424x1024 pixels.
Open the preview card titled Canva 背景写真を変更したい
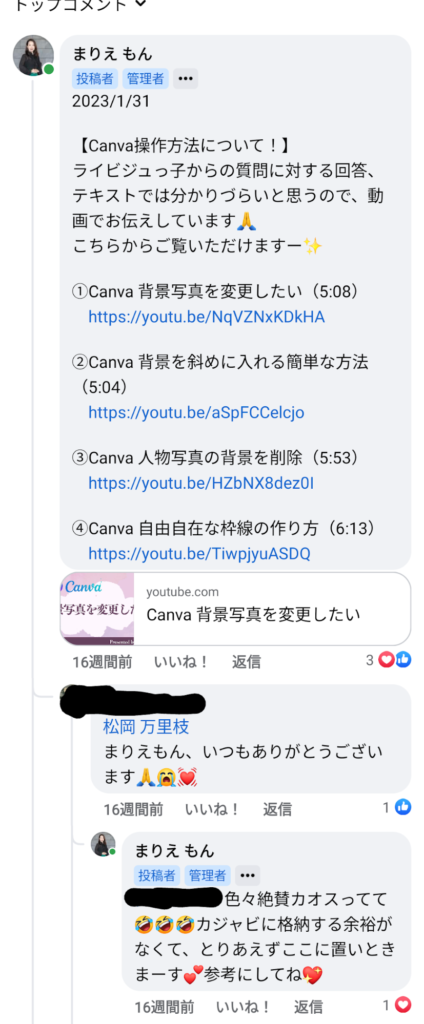235,609
